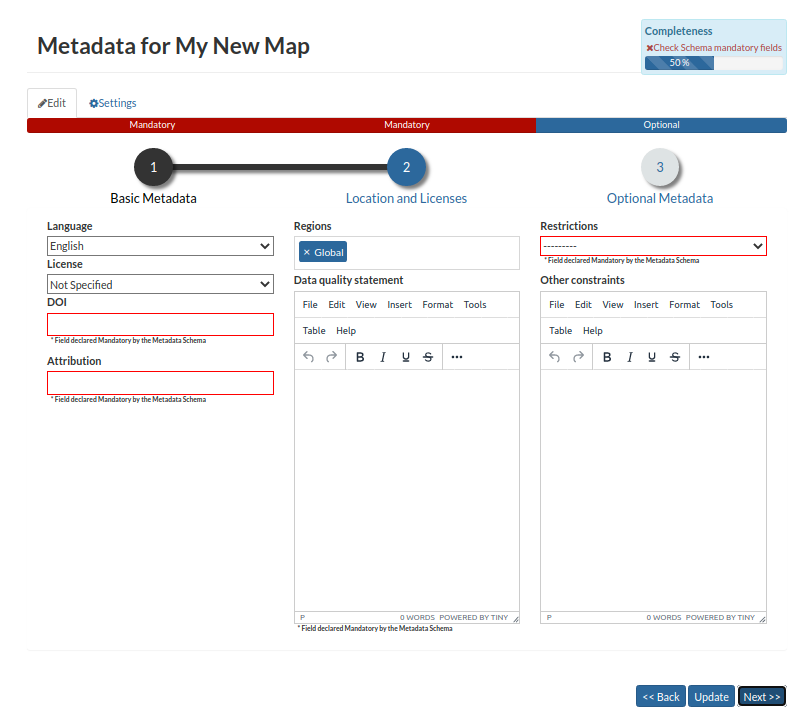Click the Optional Metadata link
The image size is (809, 715).
click(660, 199)
